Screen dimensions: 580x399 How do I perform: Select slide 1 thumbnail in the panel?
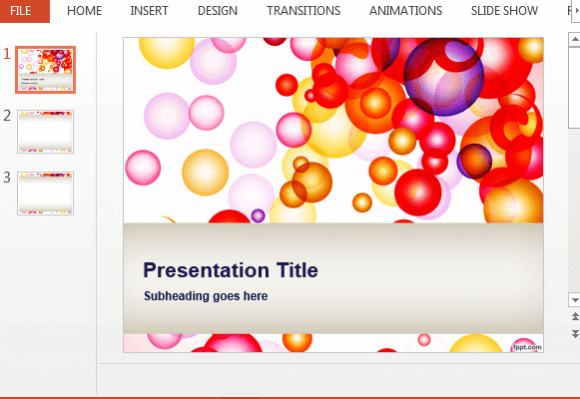(x=45, y=70)
